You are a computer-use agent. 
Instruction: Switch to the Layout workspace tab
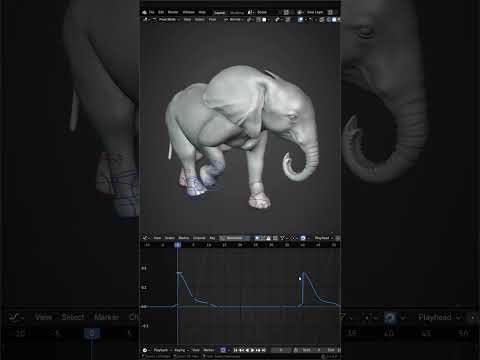(x=220, y=13)
